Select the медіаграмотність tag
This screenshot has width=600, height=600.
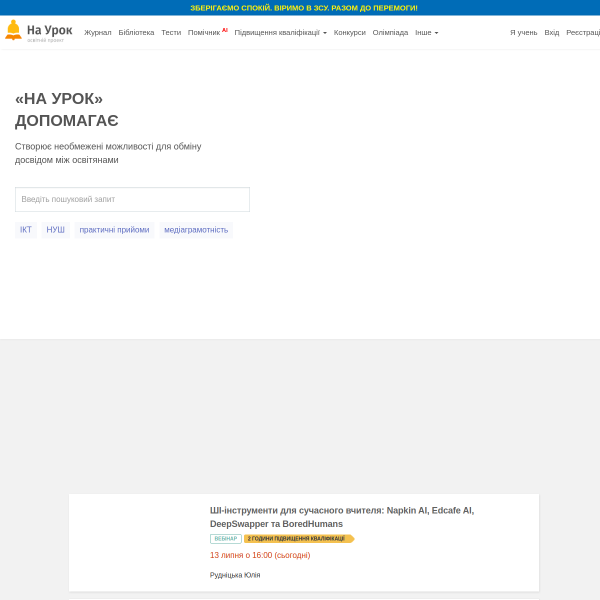196,230
